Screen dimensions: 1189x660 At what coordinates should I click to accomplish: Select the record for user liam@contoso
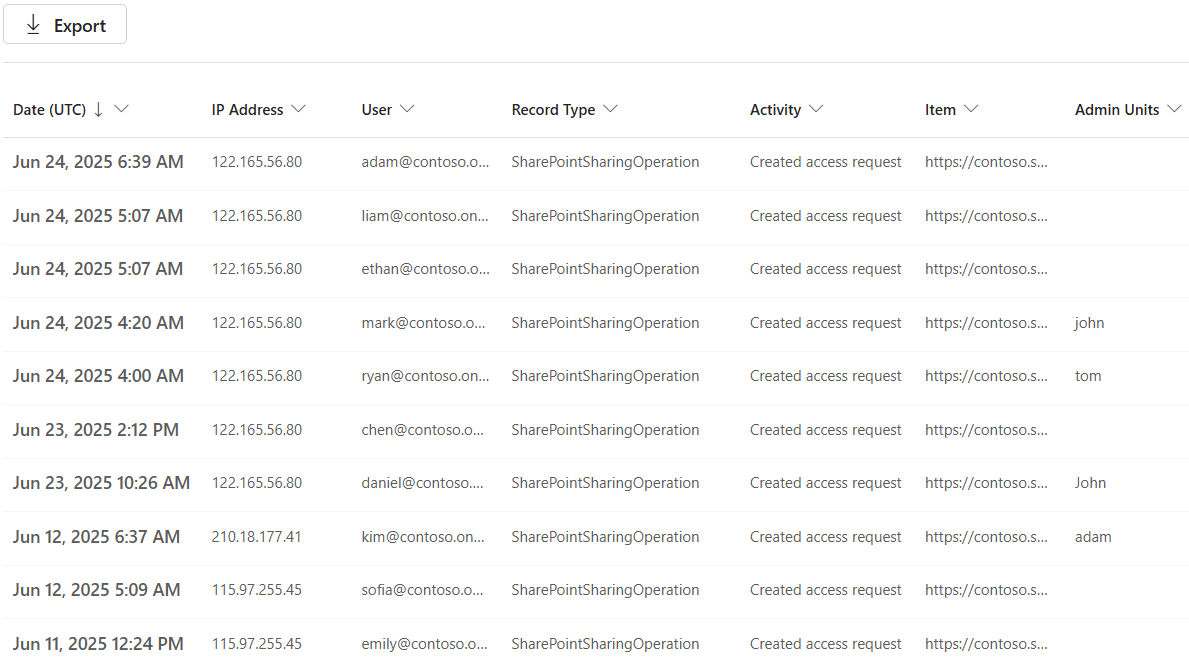click(x=423, y=215)
